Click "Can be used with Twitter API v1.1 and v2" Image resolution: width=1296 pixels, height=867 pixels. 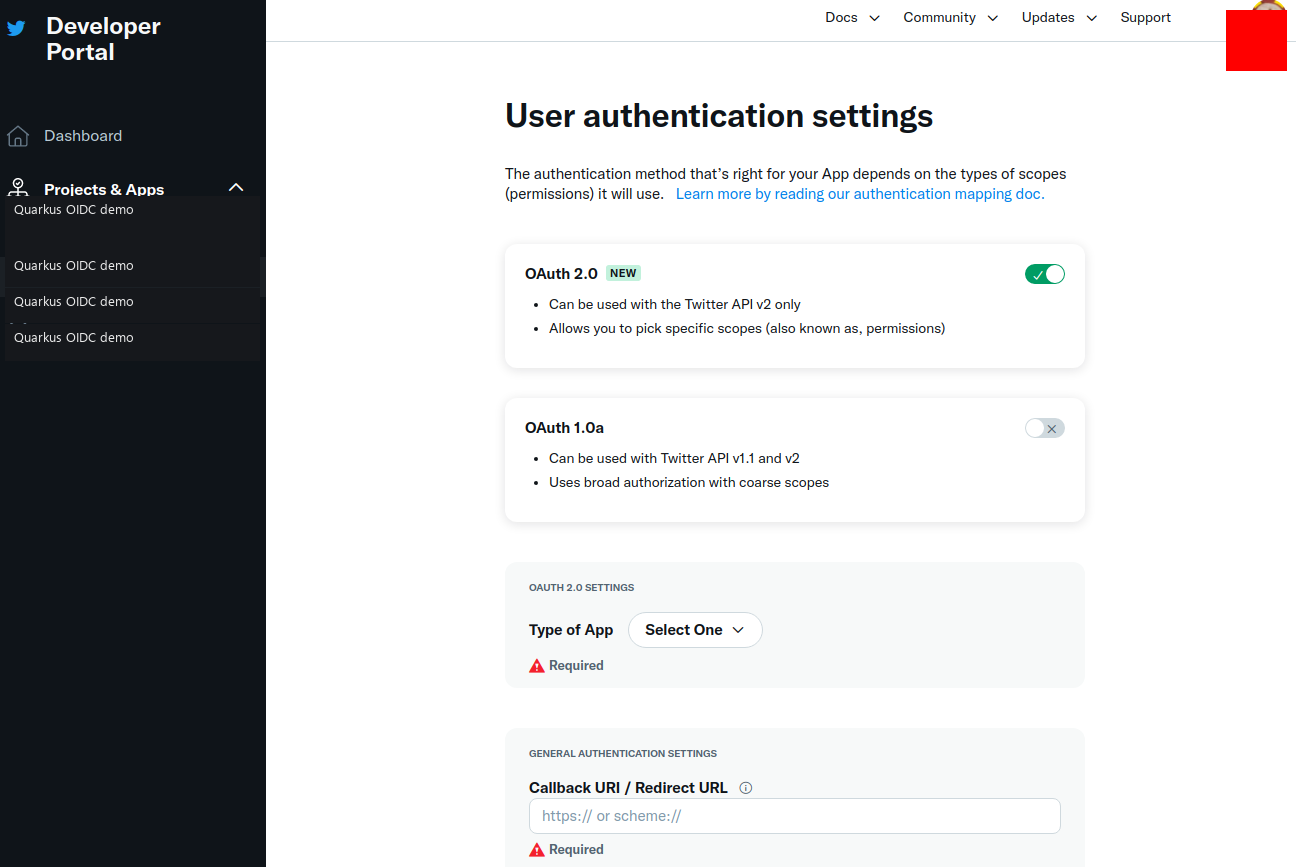674,458
